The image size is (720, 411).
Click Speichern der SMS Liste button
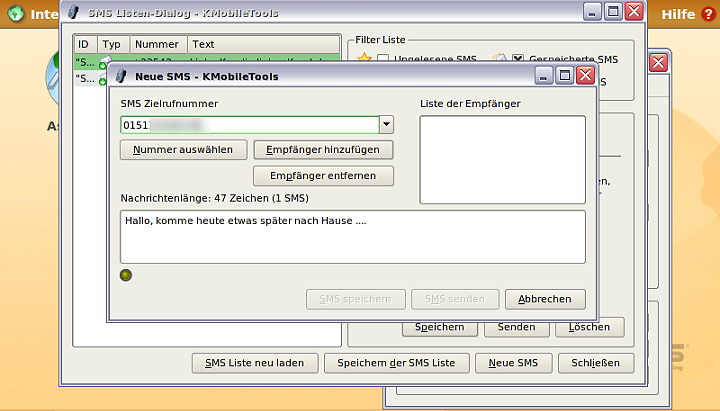click(396, 363)
